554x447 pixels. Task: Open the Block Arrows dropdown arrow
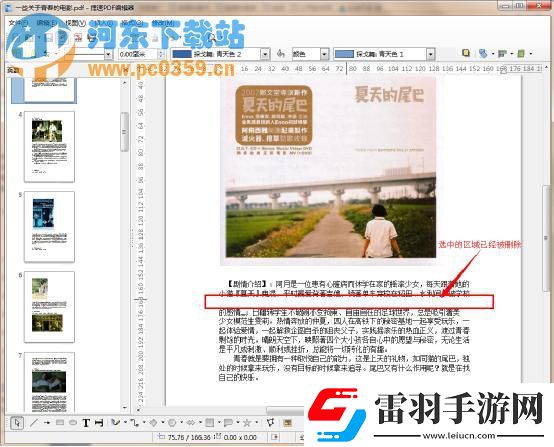[x=200, y=422]
